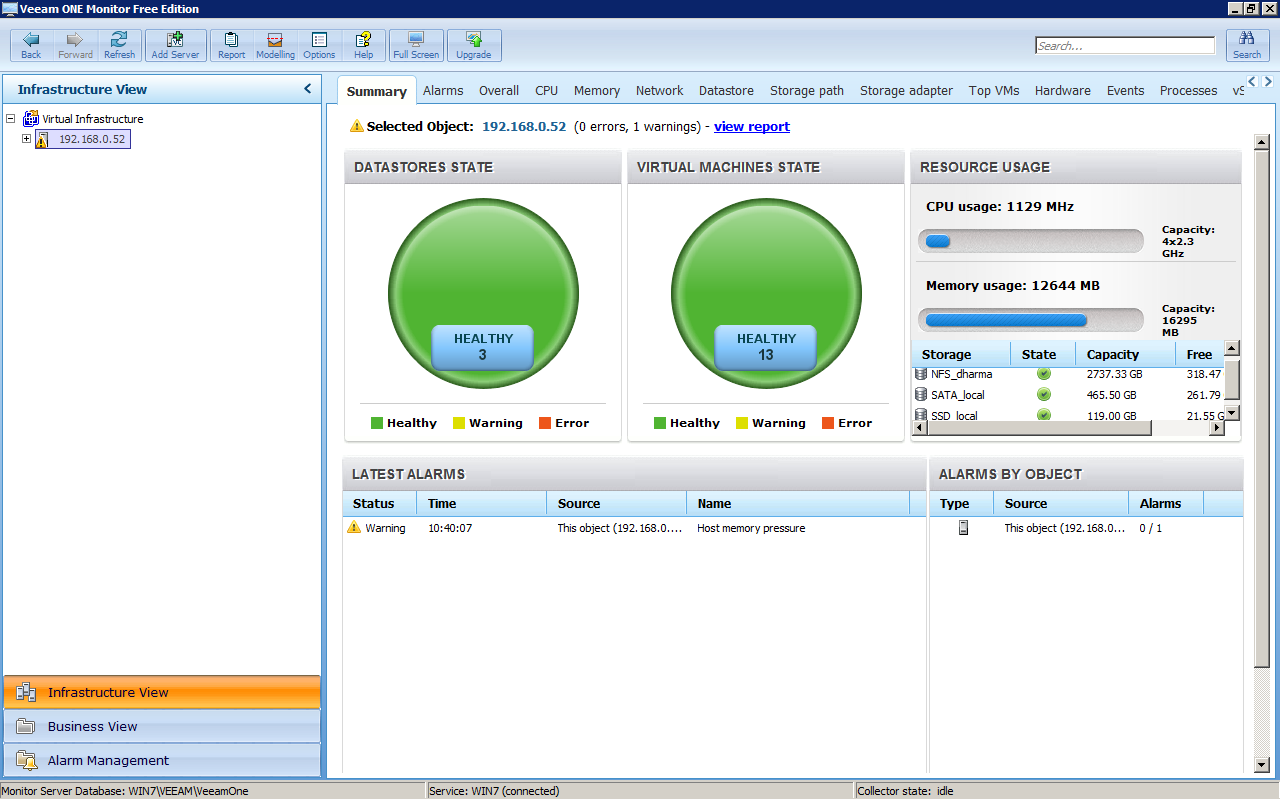1280x800 pixels.
Task: Click the NFS_dharma datastore icon
Action: [921, 374]
